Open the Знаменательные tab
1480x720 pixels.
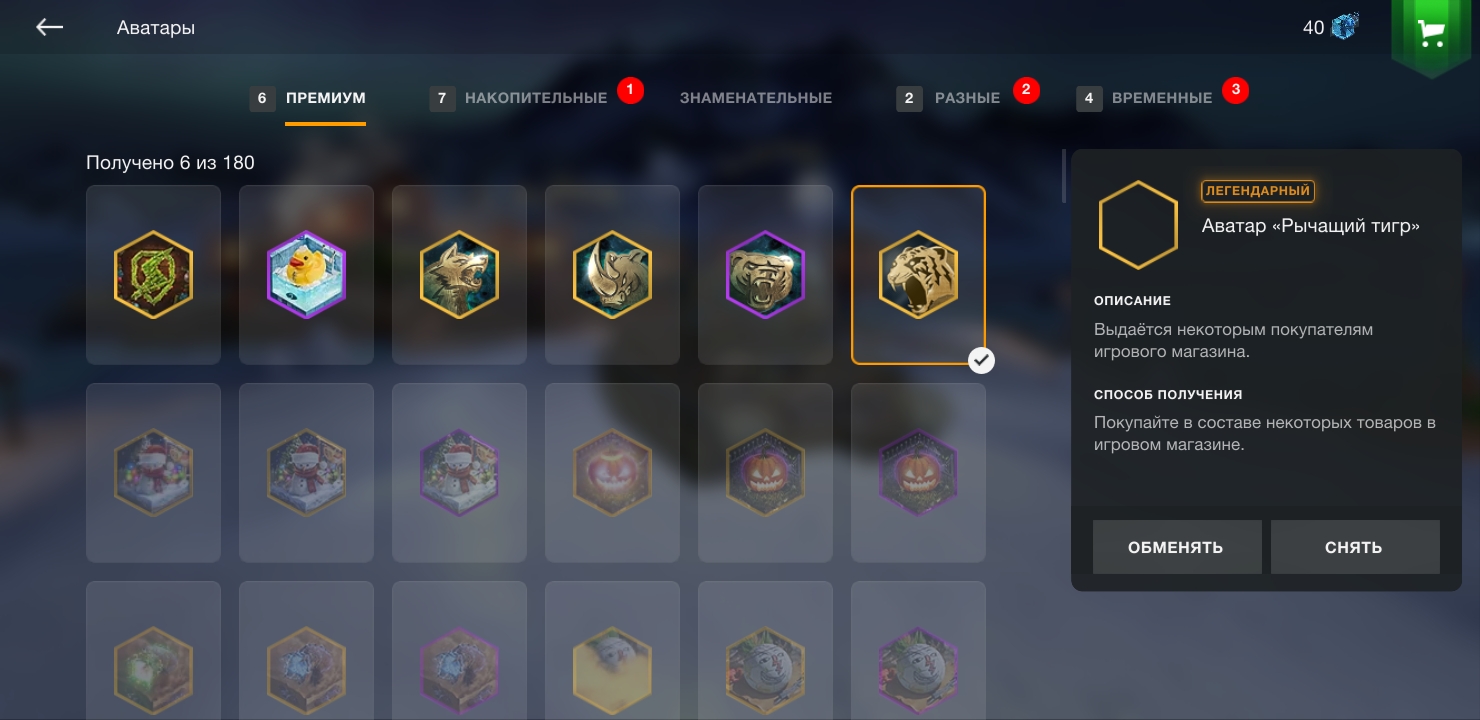tap(756, 98)
